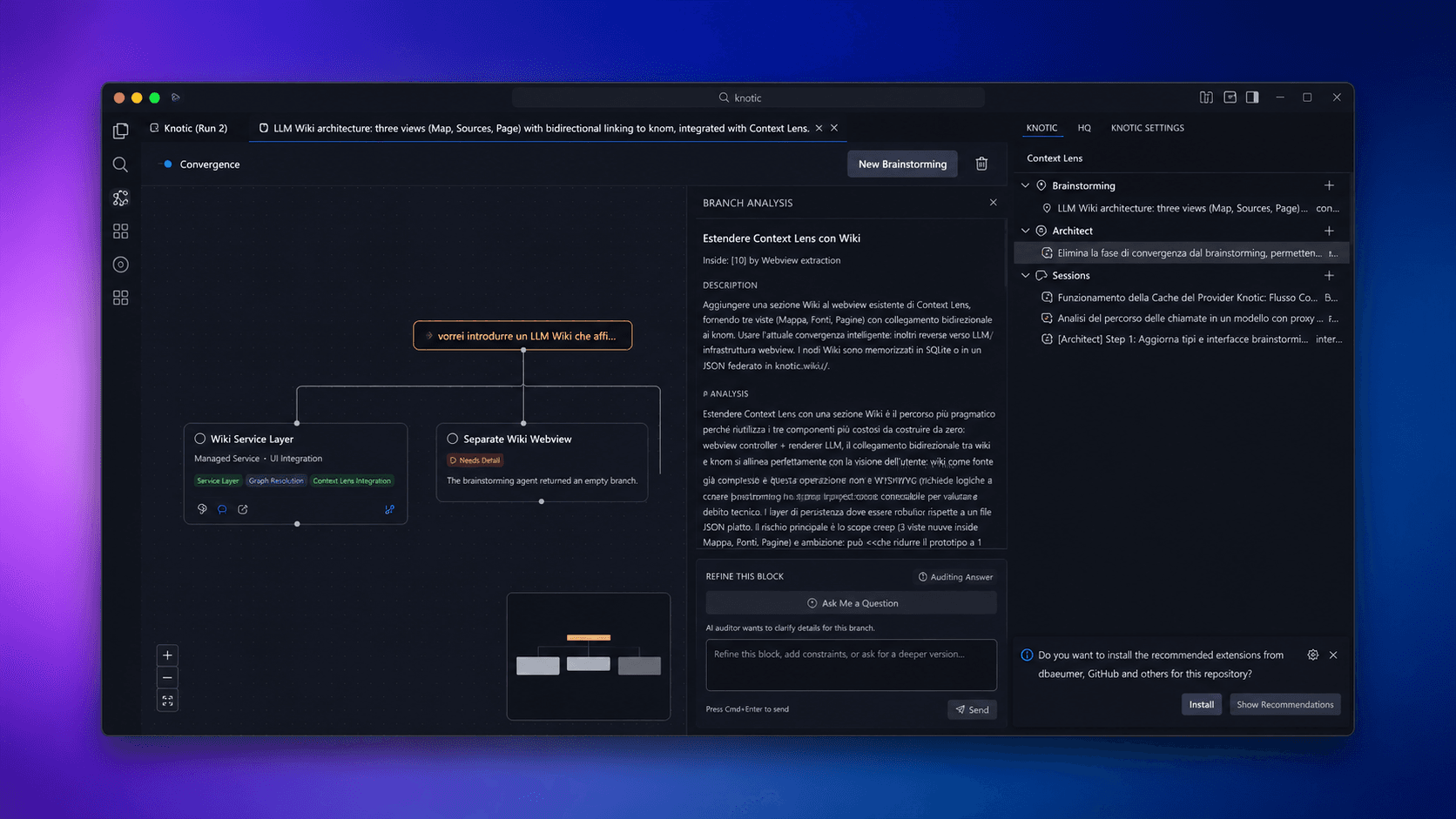Click the New Brainstorming button

[x=902, y=164]
